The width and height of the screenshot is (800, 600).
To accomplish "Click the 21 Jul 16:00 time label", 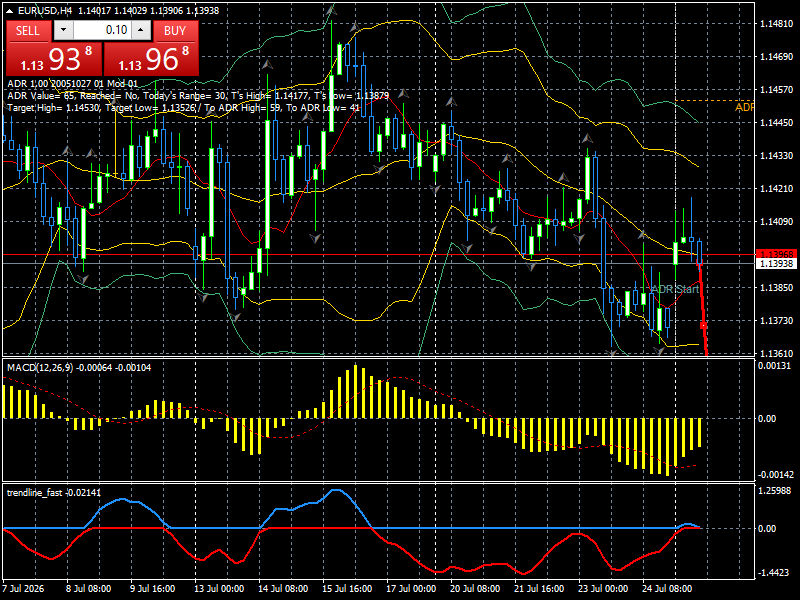I will [x=539, y=588].
